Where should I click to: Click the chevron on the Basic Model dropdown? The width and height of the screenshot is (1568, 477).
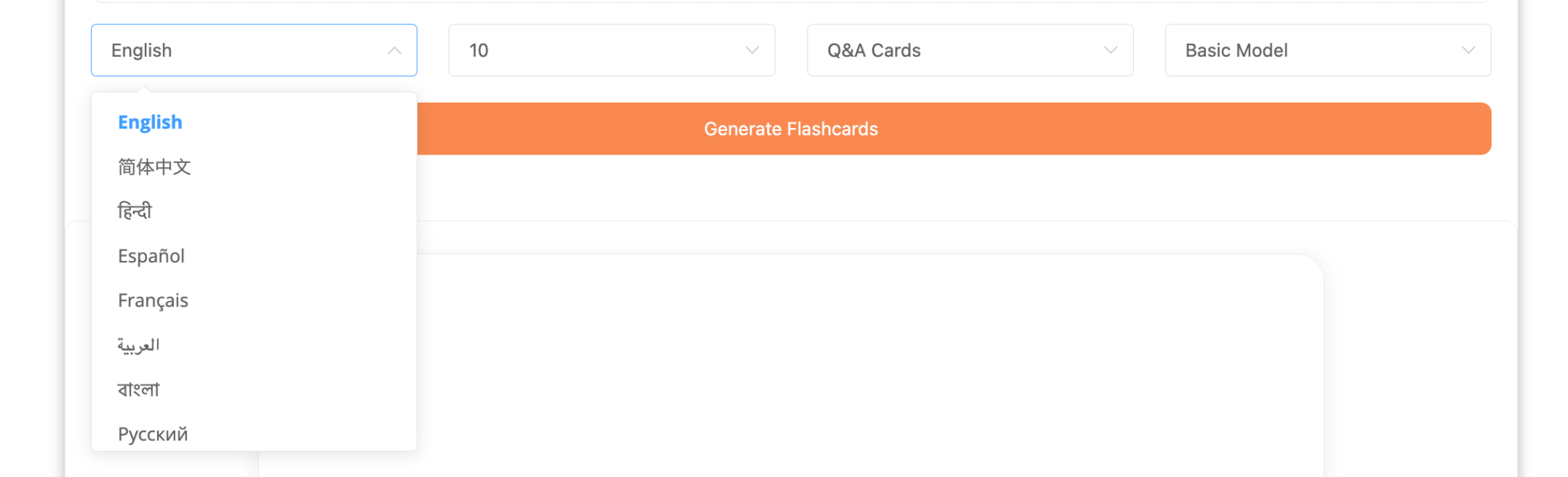[x=1468, y=51]
